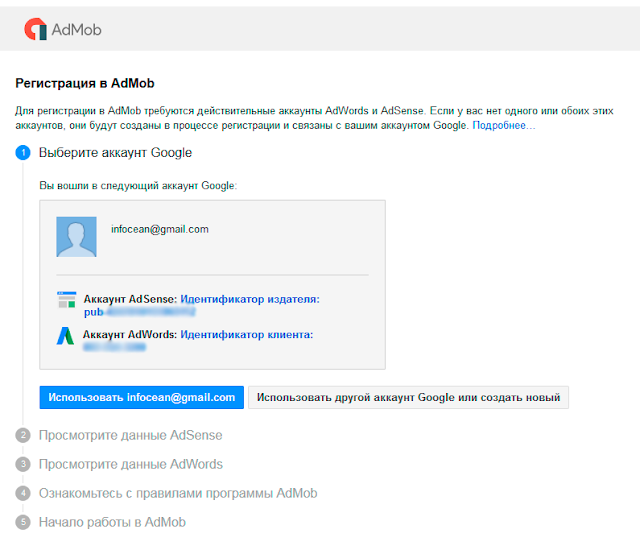Click the AdSense account icon
The image size is (640, 550).
(67, 299)
